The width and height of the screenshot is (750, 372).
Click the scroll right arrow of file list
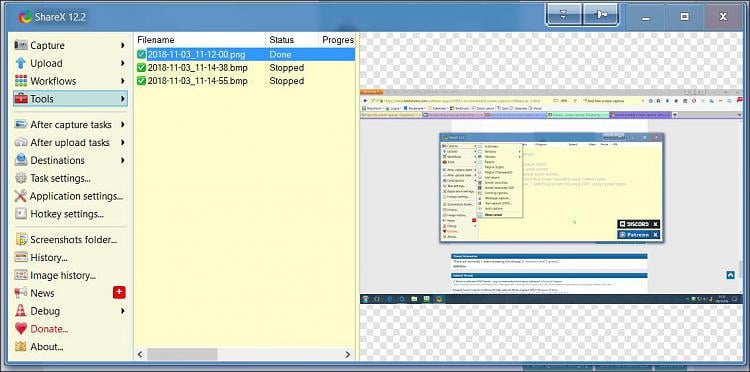[x=348, y=354]
